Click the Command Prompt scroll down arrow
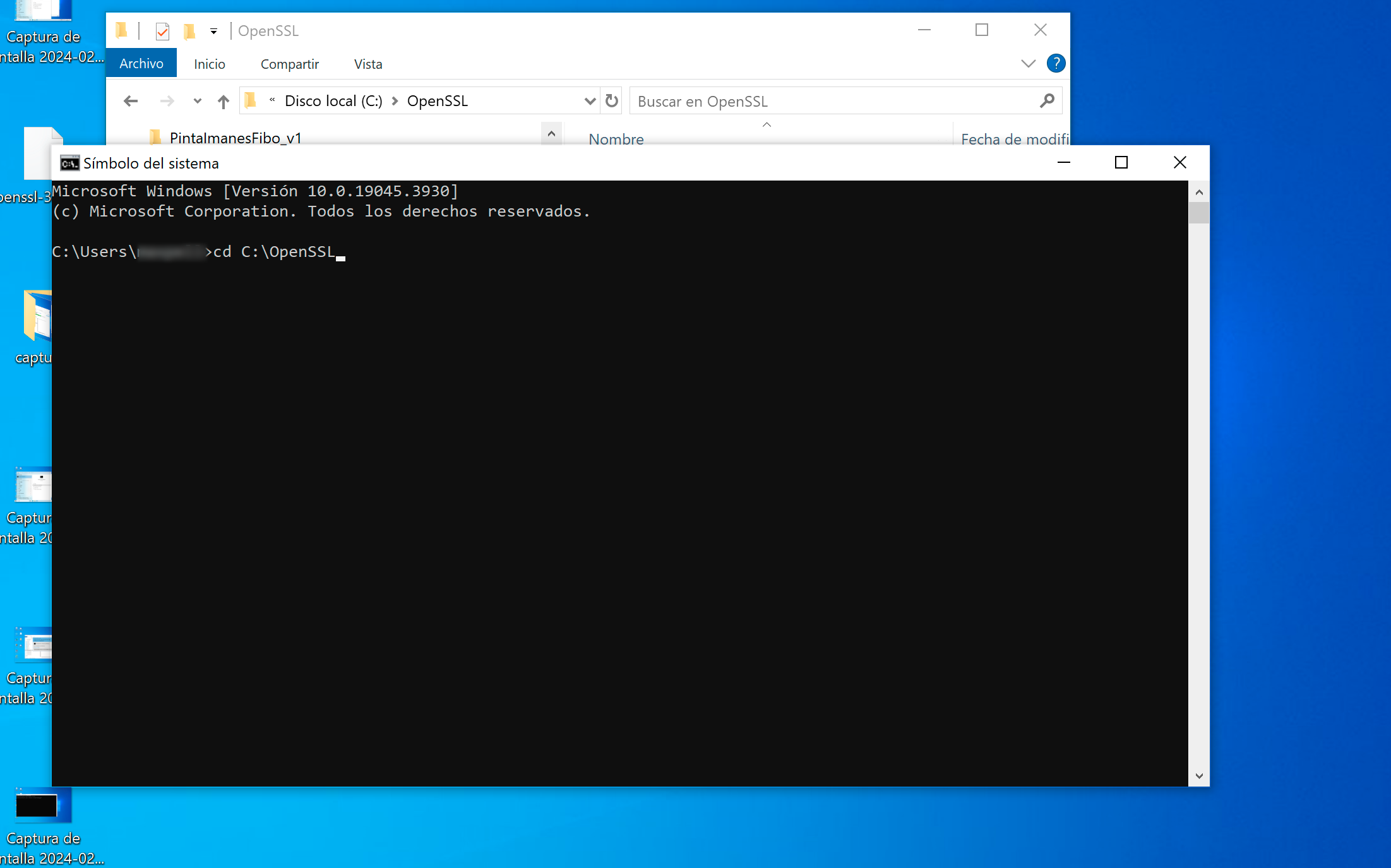Screen dimensions: 1391x868 (x=1198, y=776)
